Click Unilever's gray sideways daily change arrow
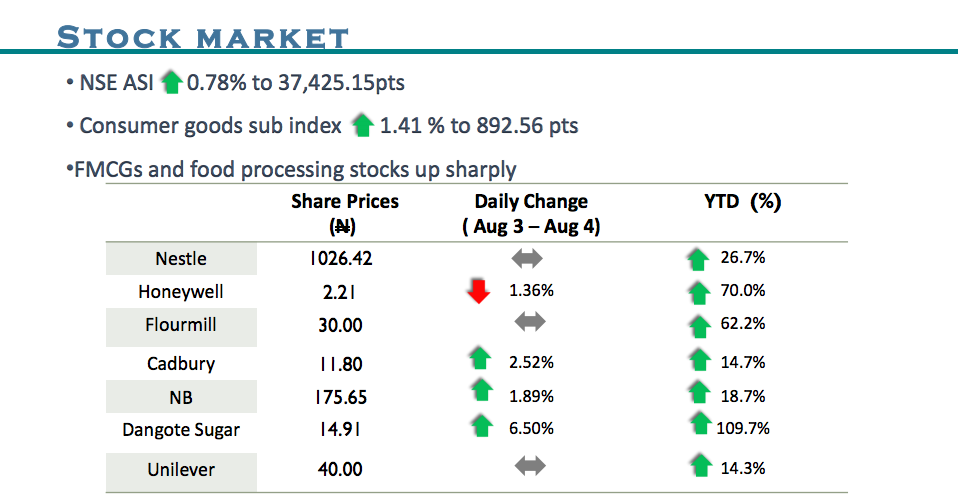The width and height of the screenshot is (958, 498). point(528,467)
